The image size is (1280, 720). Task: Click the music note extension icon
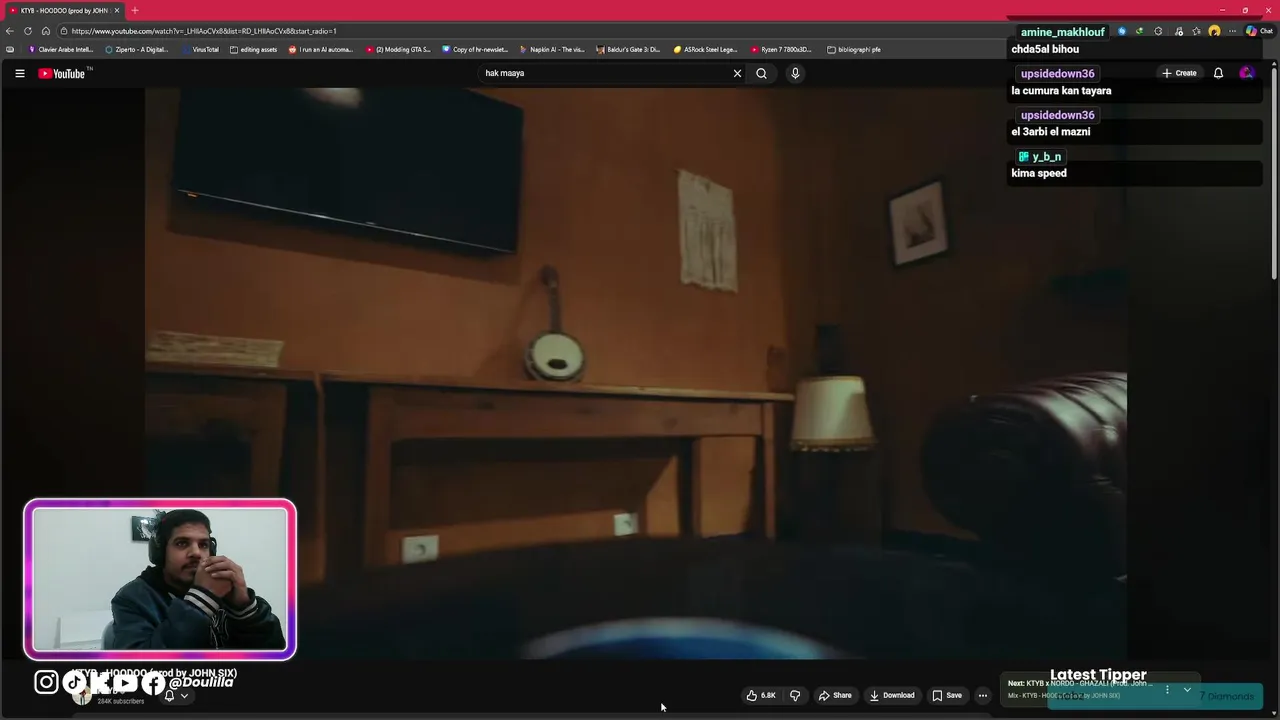click(x=1179, y=31)
